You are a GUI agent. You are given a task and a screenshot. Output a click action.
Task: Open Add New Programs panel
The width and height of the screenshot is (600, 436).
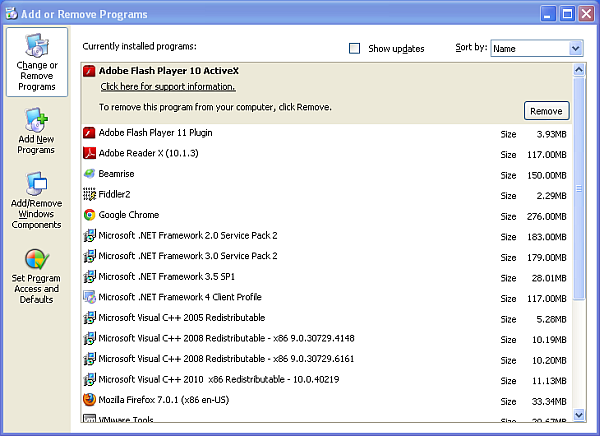pyautogui.click(x=36, y=131)
